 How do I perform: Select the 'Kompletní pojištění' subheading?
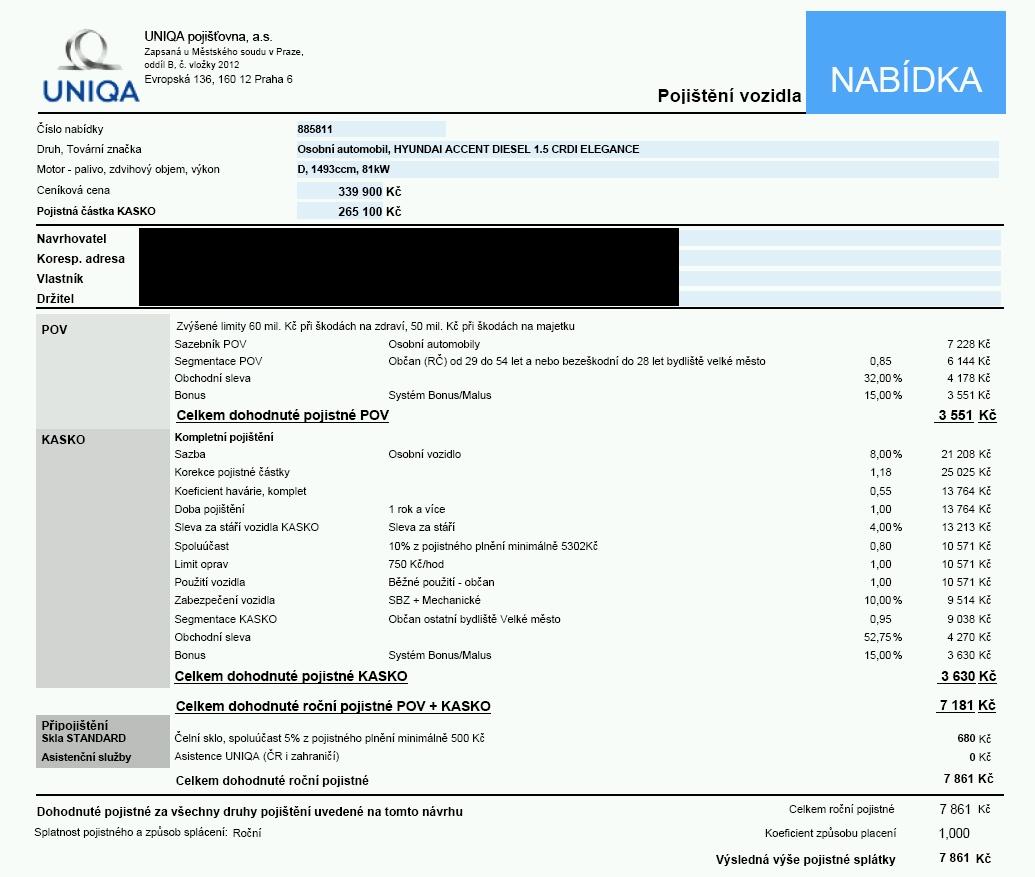pyautogui.click(x=224, y=438)
